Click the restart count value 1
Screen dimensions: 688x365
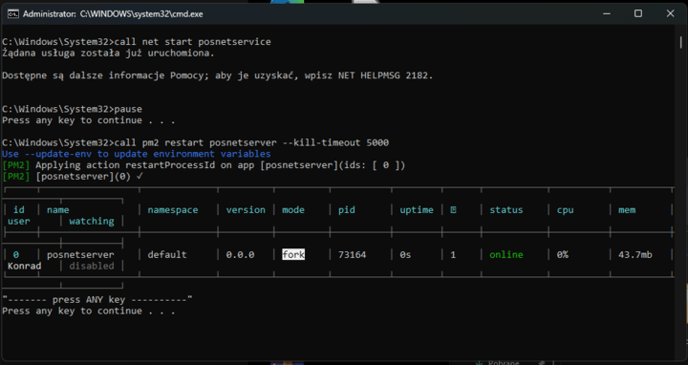pyautogui.click(x=453, y=254)
